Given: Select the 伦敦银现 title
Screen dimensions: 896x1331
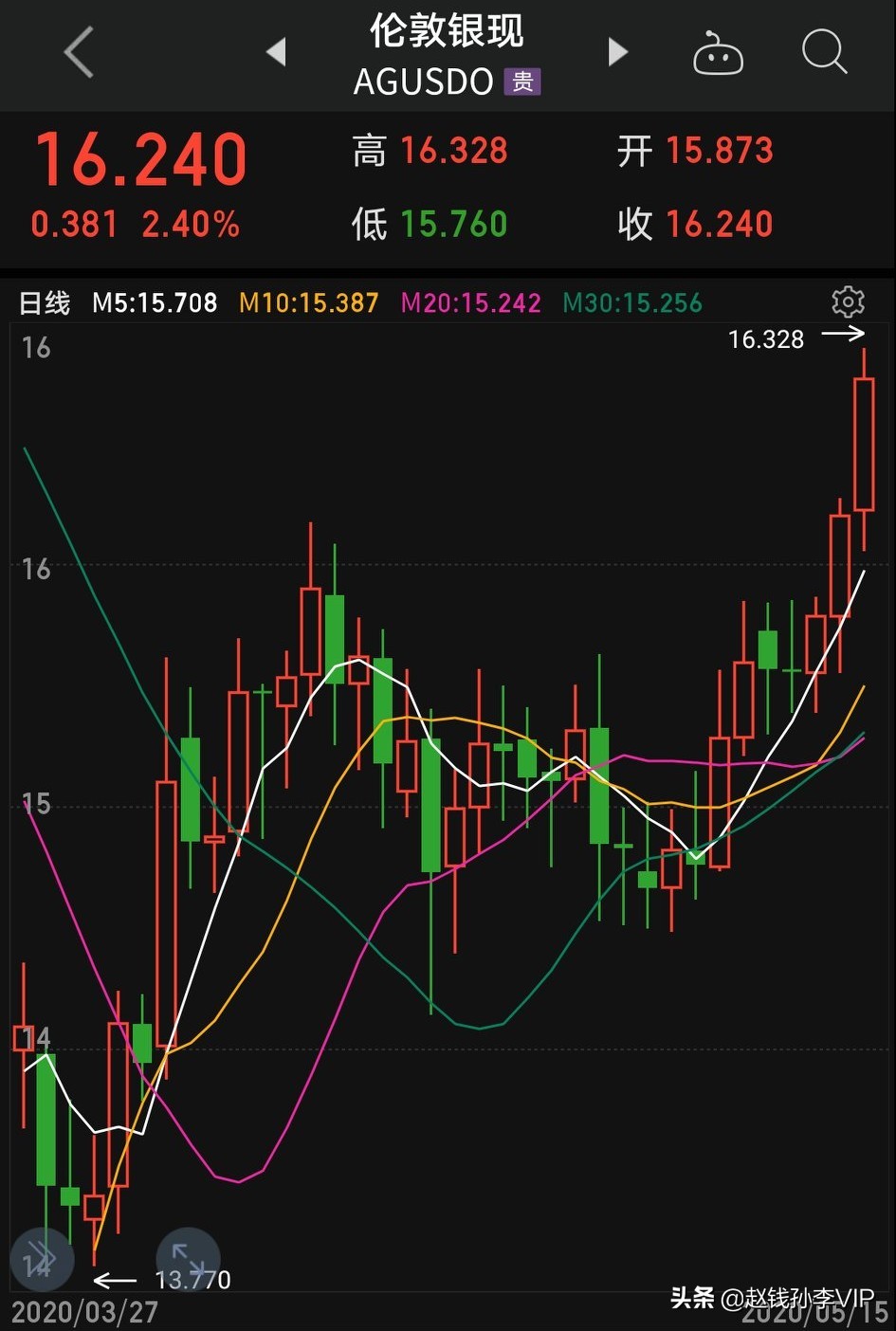Looking at the screenshot, I should pos(447,31).
